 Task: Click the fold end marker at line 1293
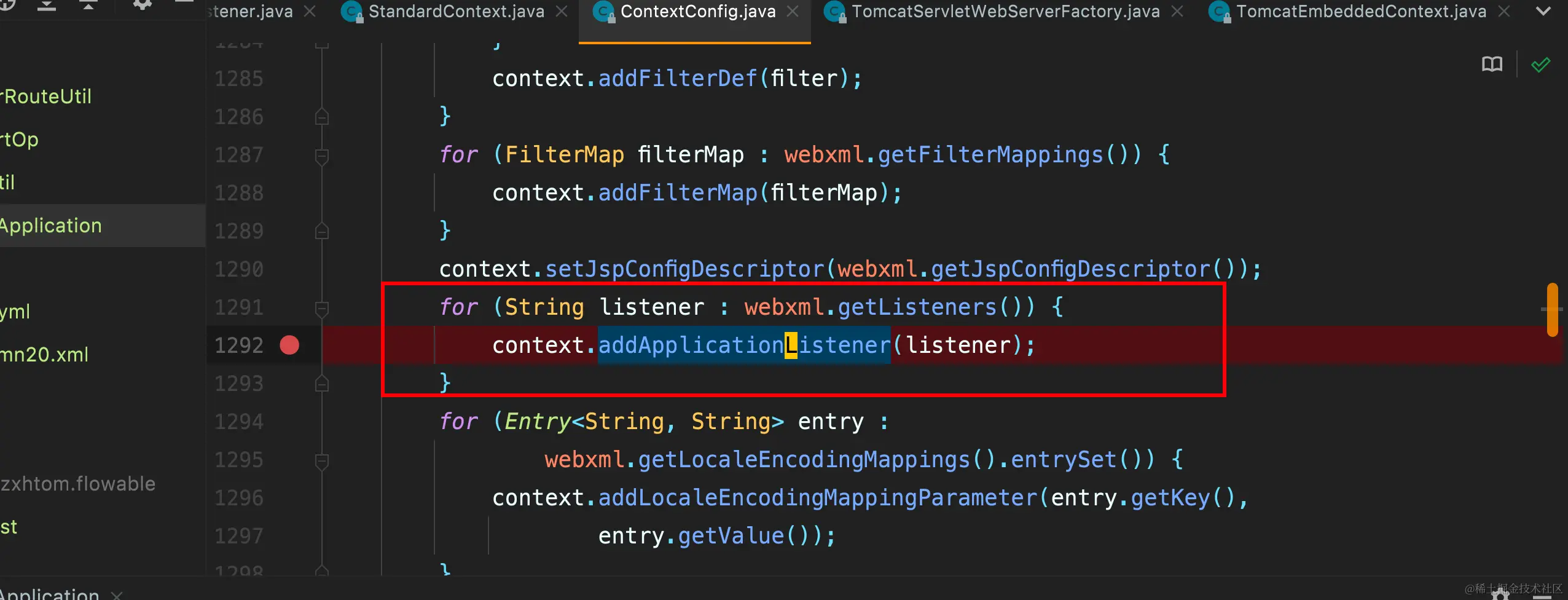tap(321, 383)
